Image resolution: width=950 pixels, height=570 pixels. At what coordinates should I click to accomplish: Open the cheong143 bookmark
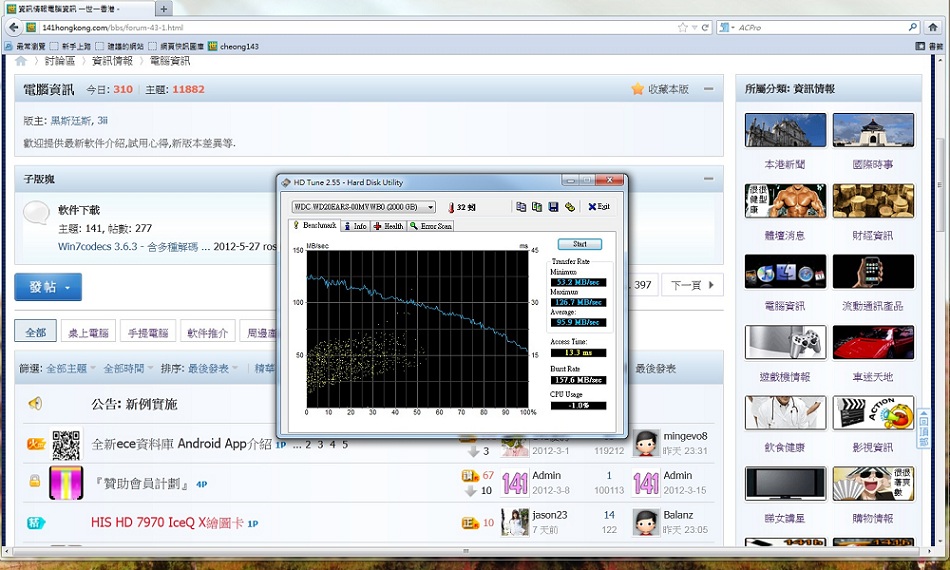(x=233, y=46)
